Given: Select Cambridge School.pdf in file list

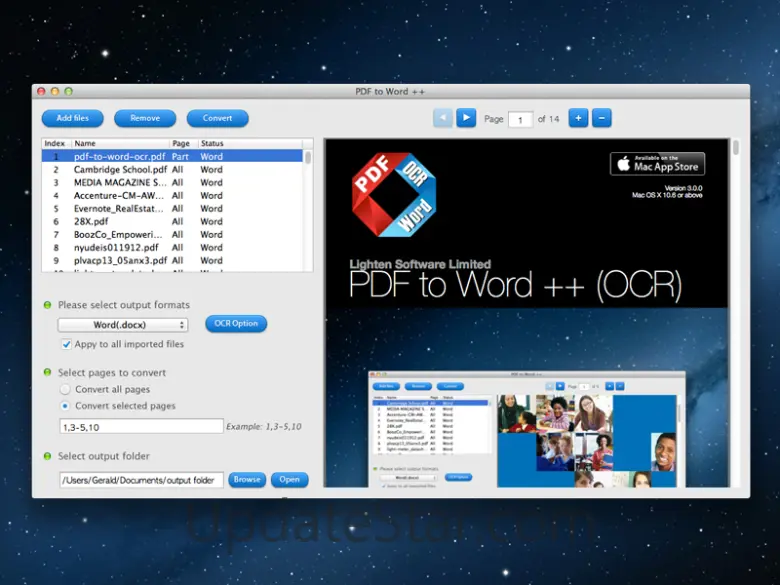Looking at the screenshot, I should point(120,170).
